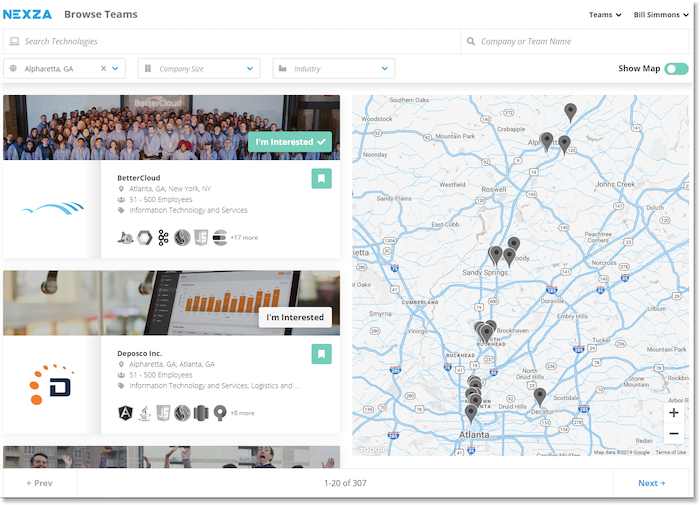Select the southernmost marker above the Atlanta label

pos(471,413)
